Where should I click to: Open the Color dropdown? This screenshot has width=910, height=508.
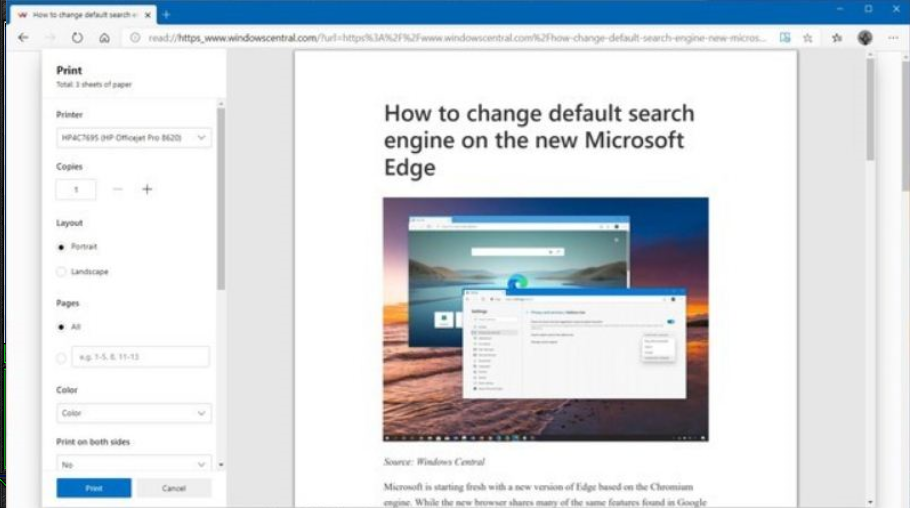tap(133, 413)
